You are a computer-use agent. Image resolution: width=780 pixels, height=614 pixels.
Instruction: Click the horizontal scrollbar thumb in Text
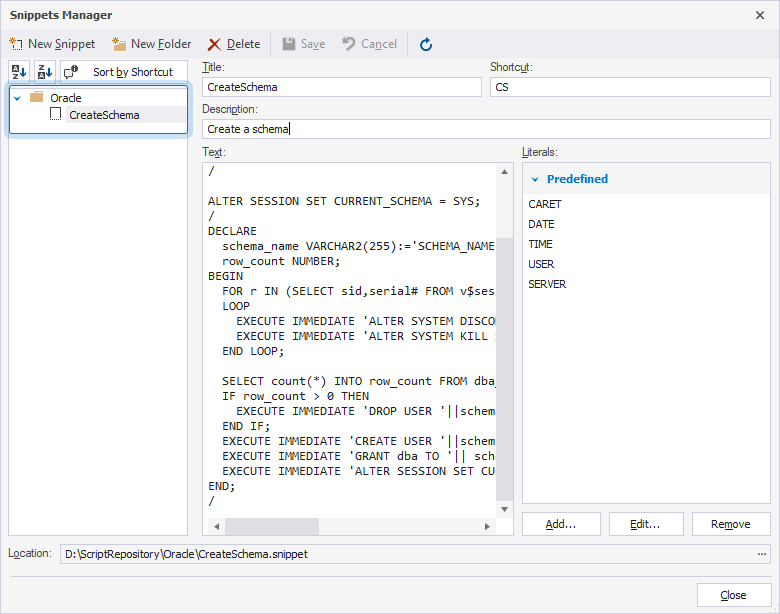(x=272, y=526)
